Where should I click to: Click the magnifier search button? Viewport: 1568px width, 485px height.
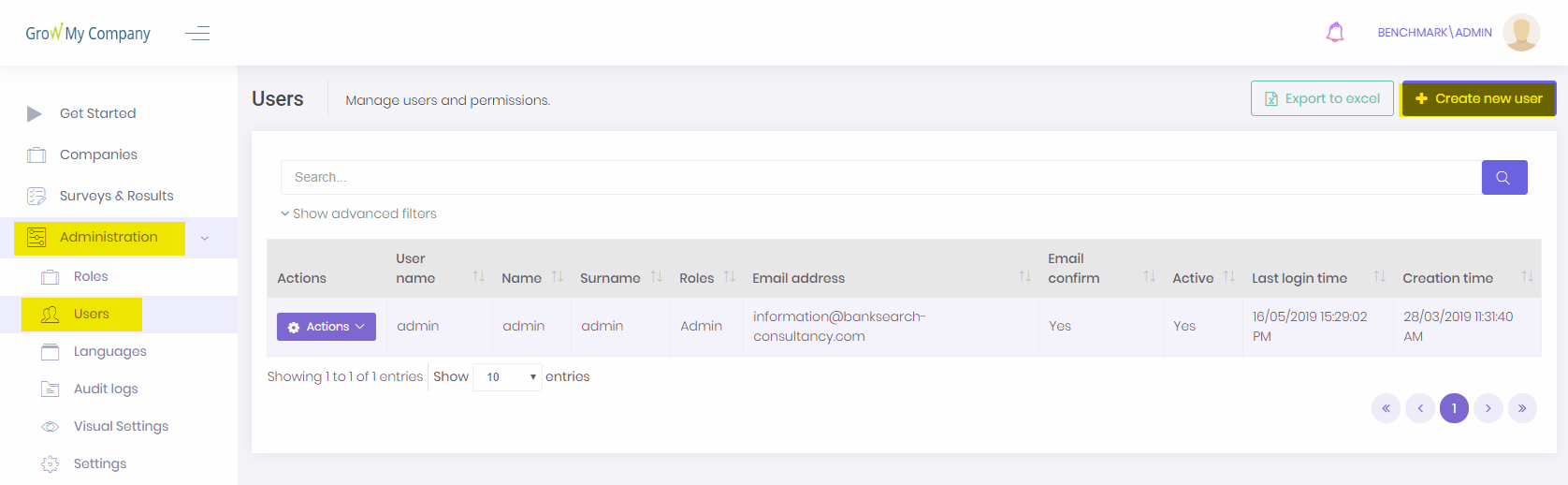[x=1503, y=178]
